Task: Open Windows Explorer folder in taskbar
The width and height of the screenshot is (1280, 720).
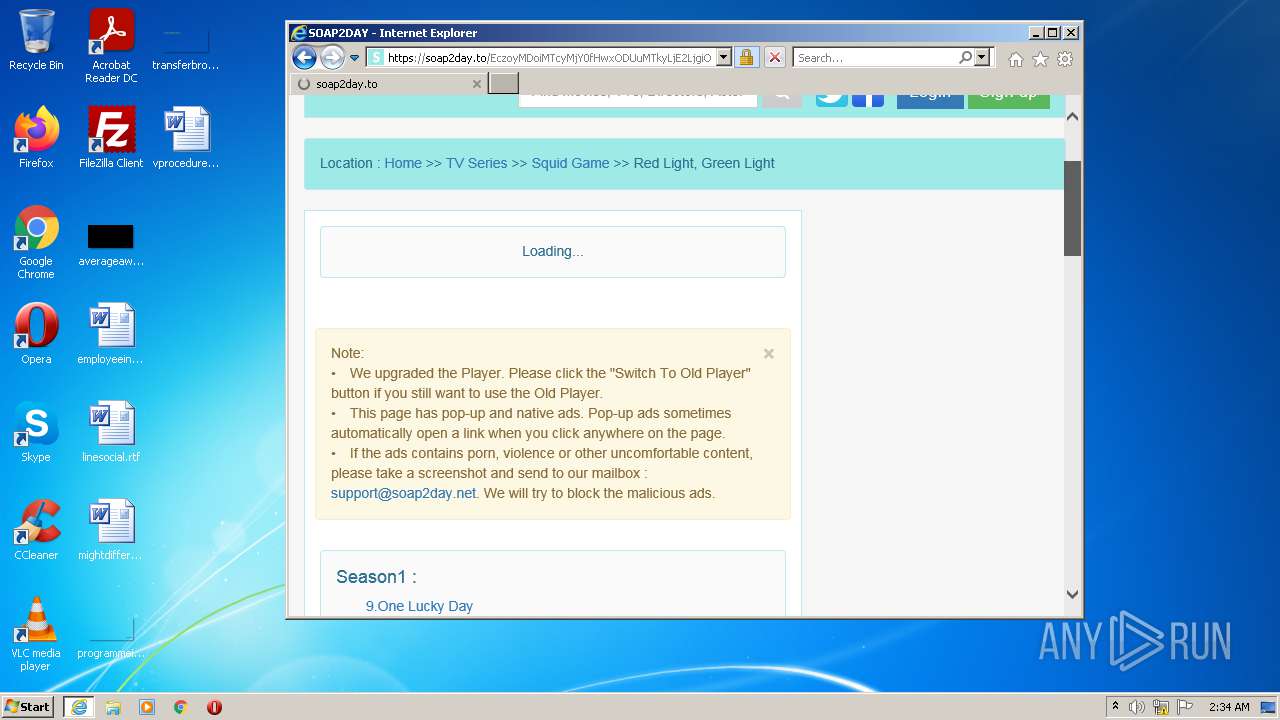Action: (113, 707)
